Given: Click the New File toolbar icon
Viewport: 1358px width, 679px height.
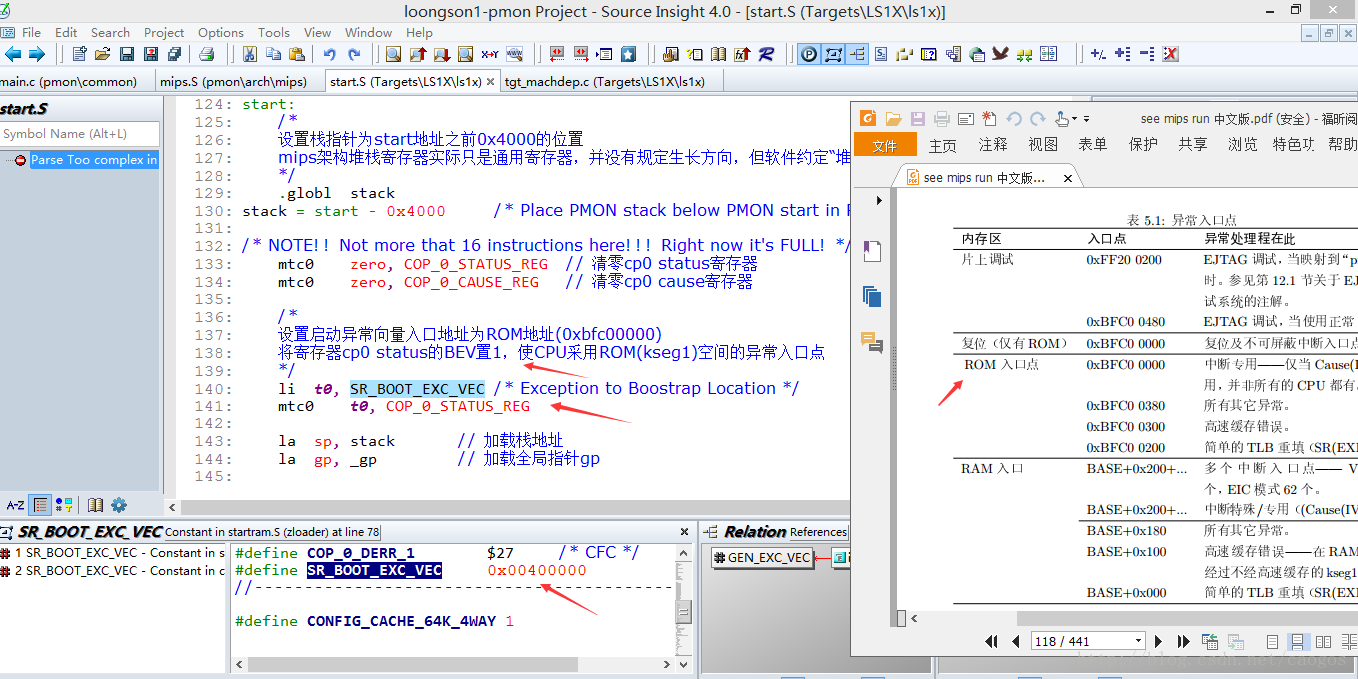Looking at the screenshot, I should tap(79, 54).
